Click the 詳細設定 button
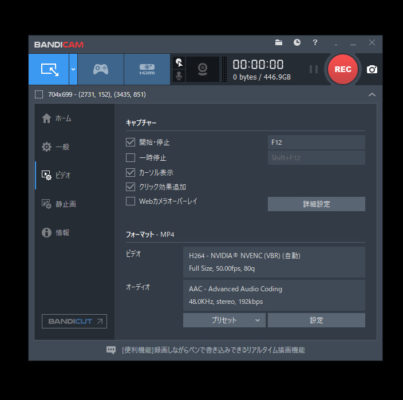 [316, 204]
